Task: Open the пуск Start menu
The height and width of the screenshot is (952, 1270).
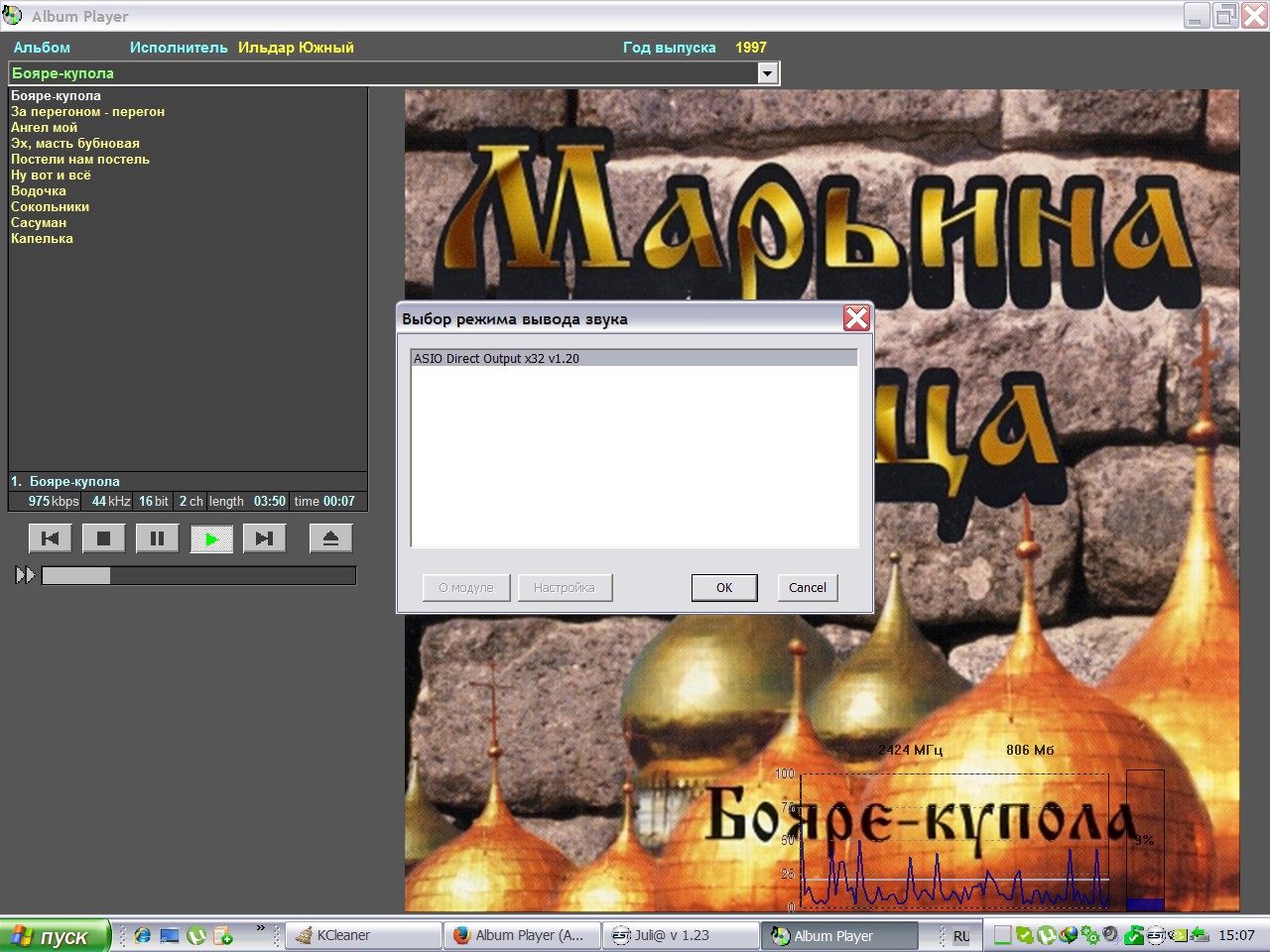Action: pyautogui.click(x=54, y=936)
